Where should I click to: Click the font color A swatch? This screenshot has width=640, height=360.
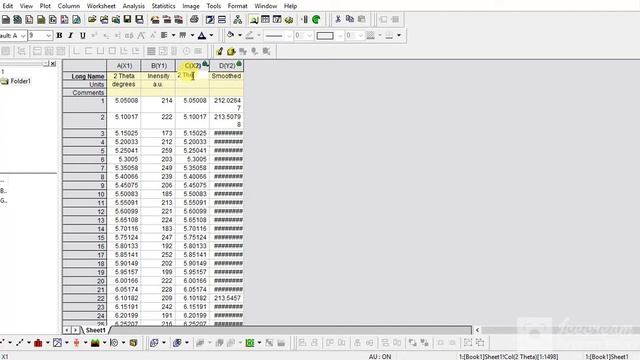202,36
